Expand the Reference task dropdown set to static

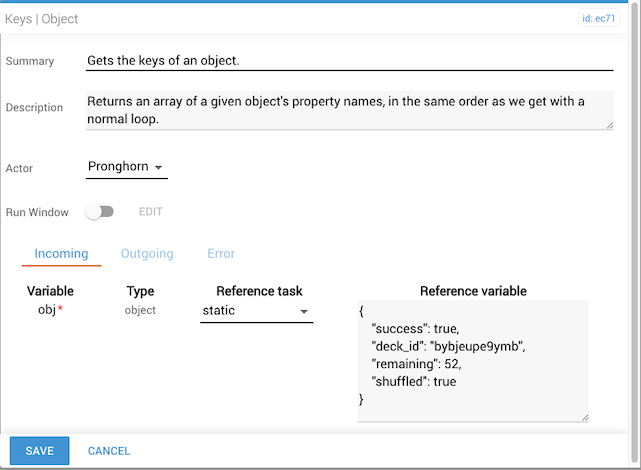[x=257, y=312]
